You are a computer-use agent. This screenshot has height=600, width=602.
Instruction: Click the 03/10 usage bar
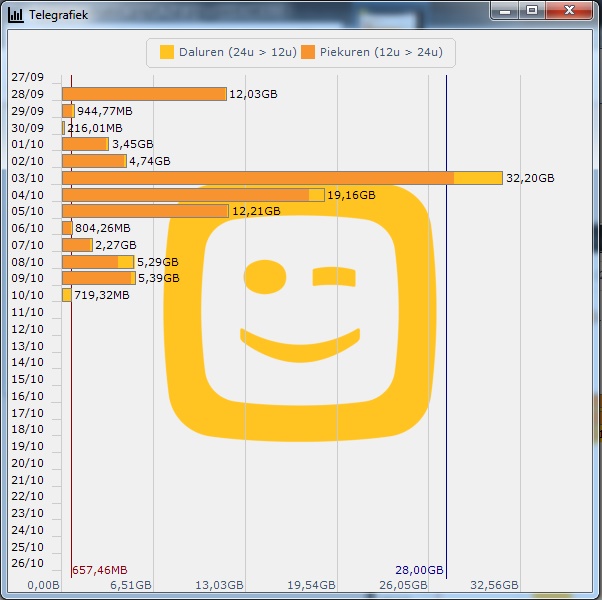[282, 178]
